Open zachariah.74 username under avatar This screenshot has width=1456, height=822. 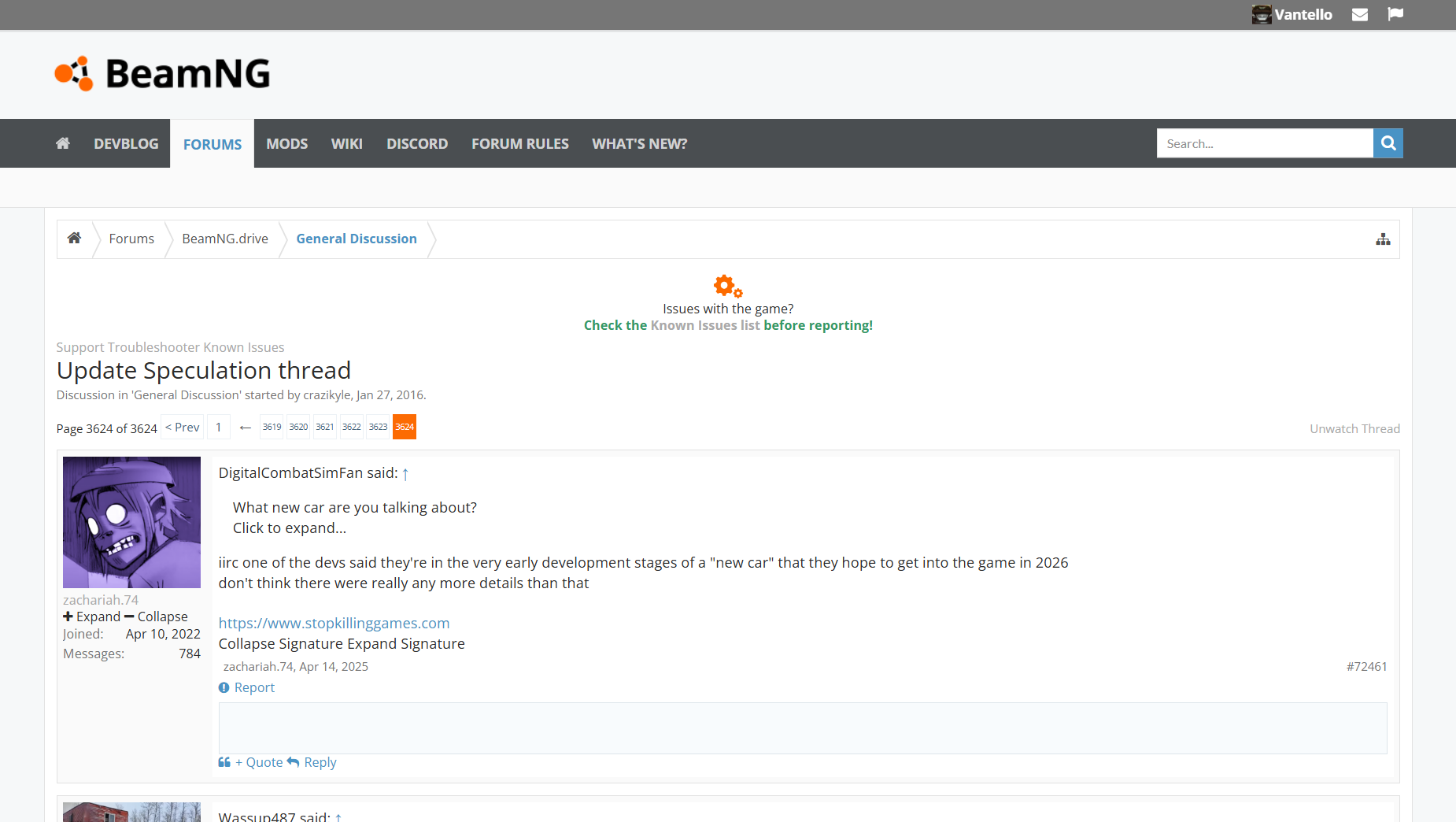coord(101,600)
